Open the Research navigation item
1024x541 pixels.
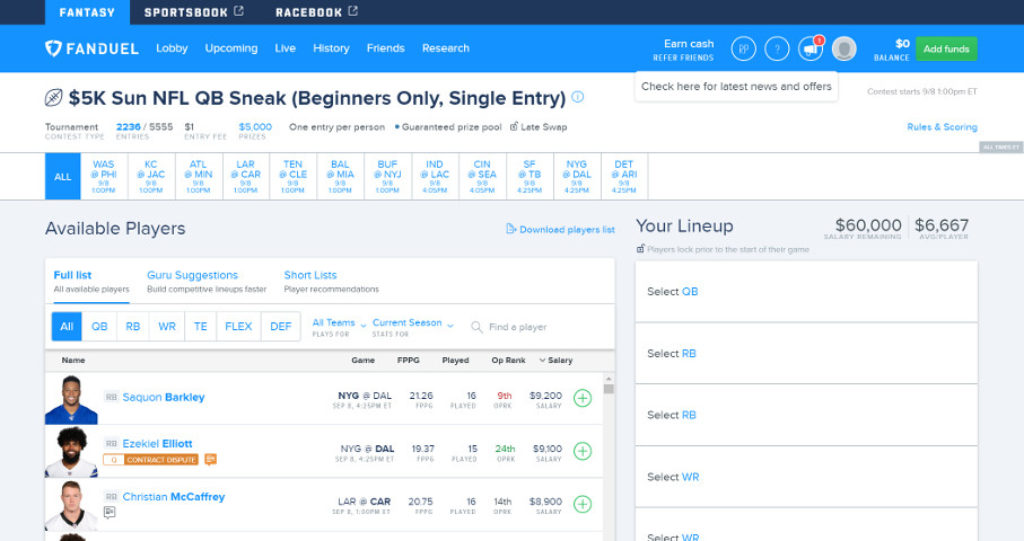coord(445,48)
